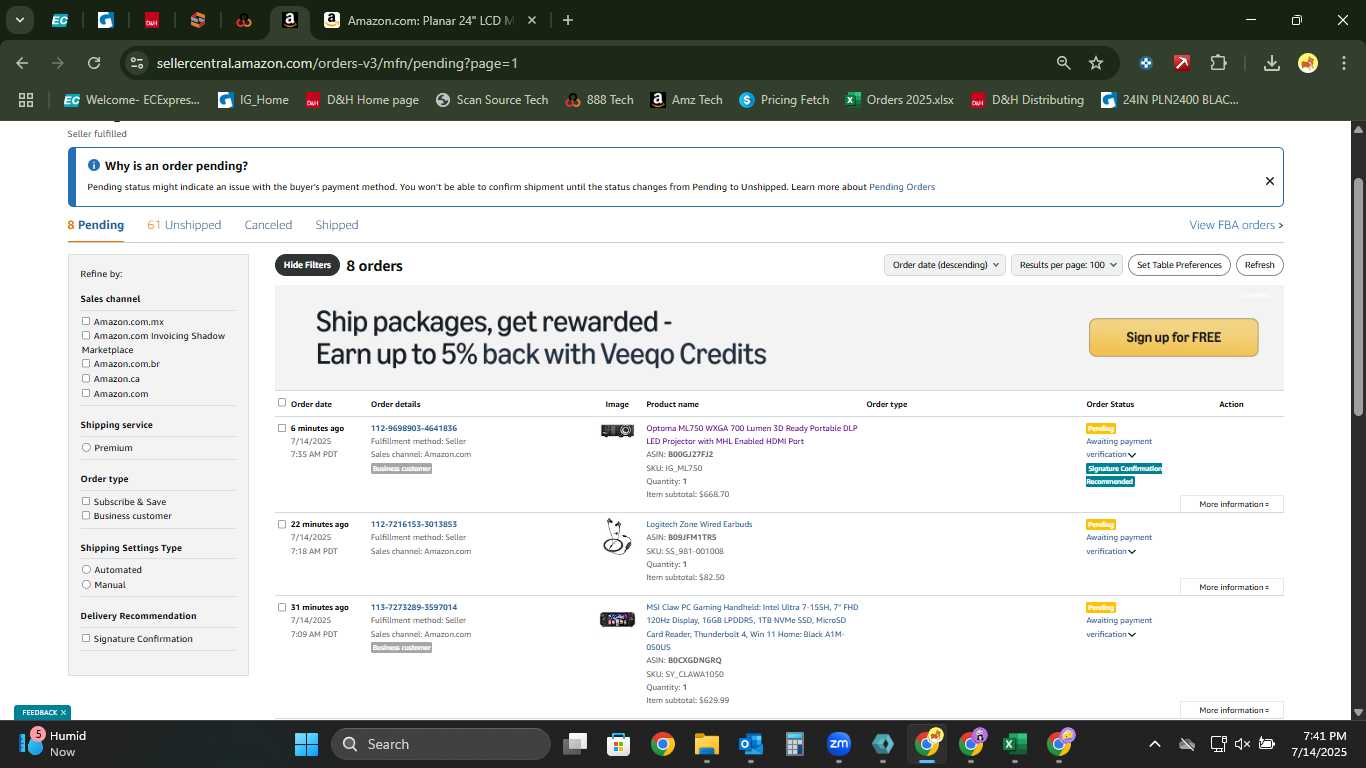This screenshot has width=1366, height=768.
Task: Open the Pending Orders help link
Action: point(902,187)
